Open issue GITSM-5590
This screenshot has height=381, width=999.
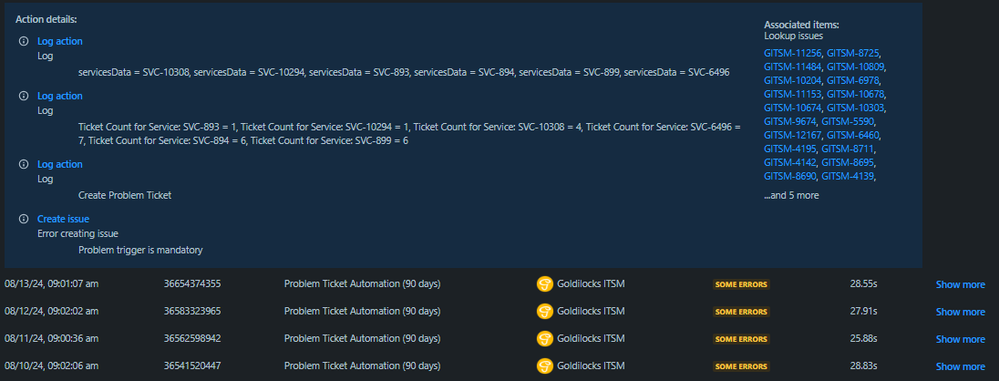pyautogui.click(x=848, y=121)
